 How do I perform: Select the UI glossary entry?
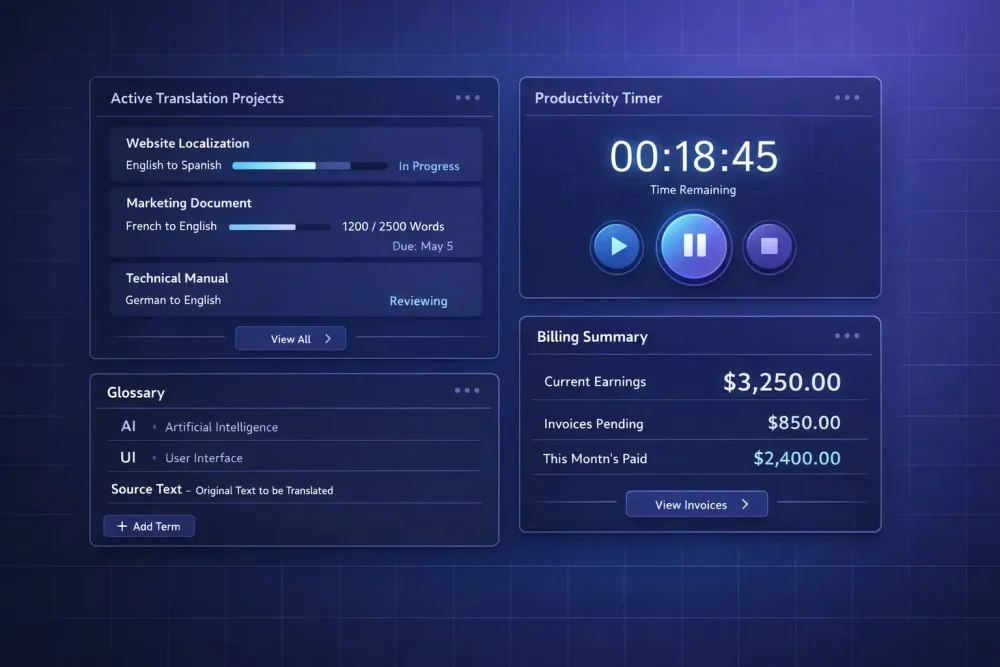(128, 458)
